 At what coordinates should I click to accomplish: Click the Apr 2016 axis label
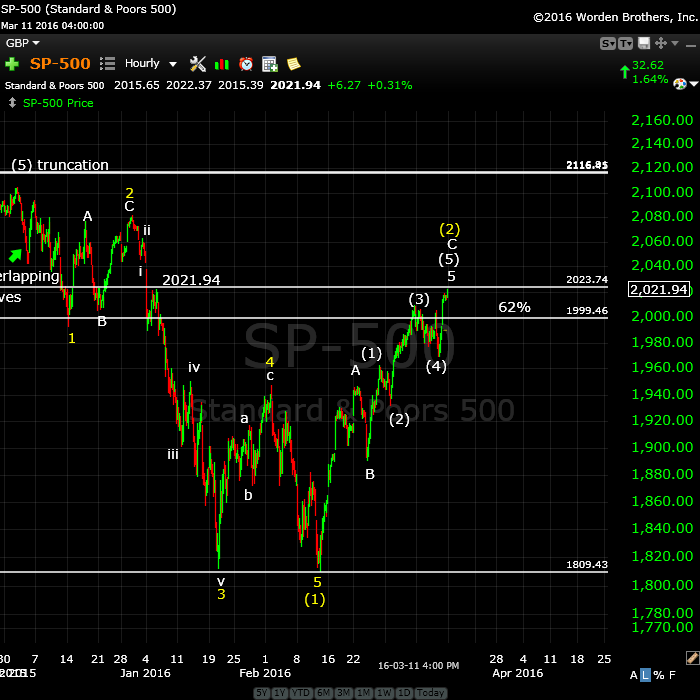click(x=517, y=673)
